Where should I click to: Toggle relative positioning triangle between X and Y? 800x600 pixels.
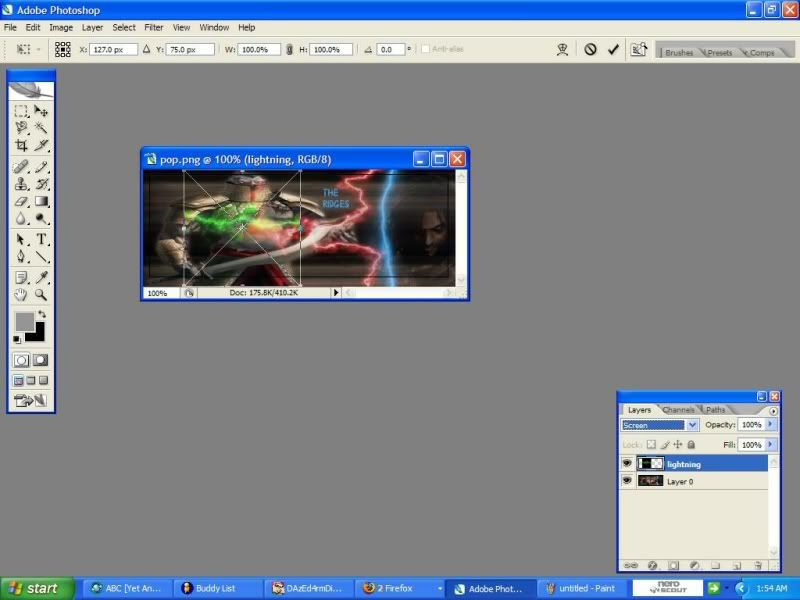146,49
